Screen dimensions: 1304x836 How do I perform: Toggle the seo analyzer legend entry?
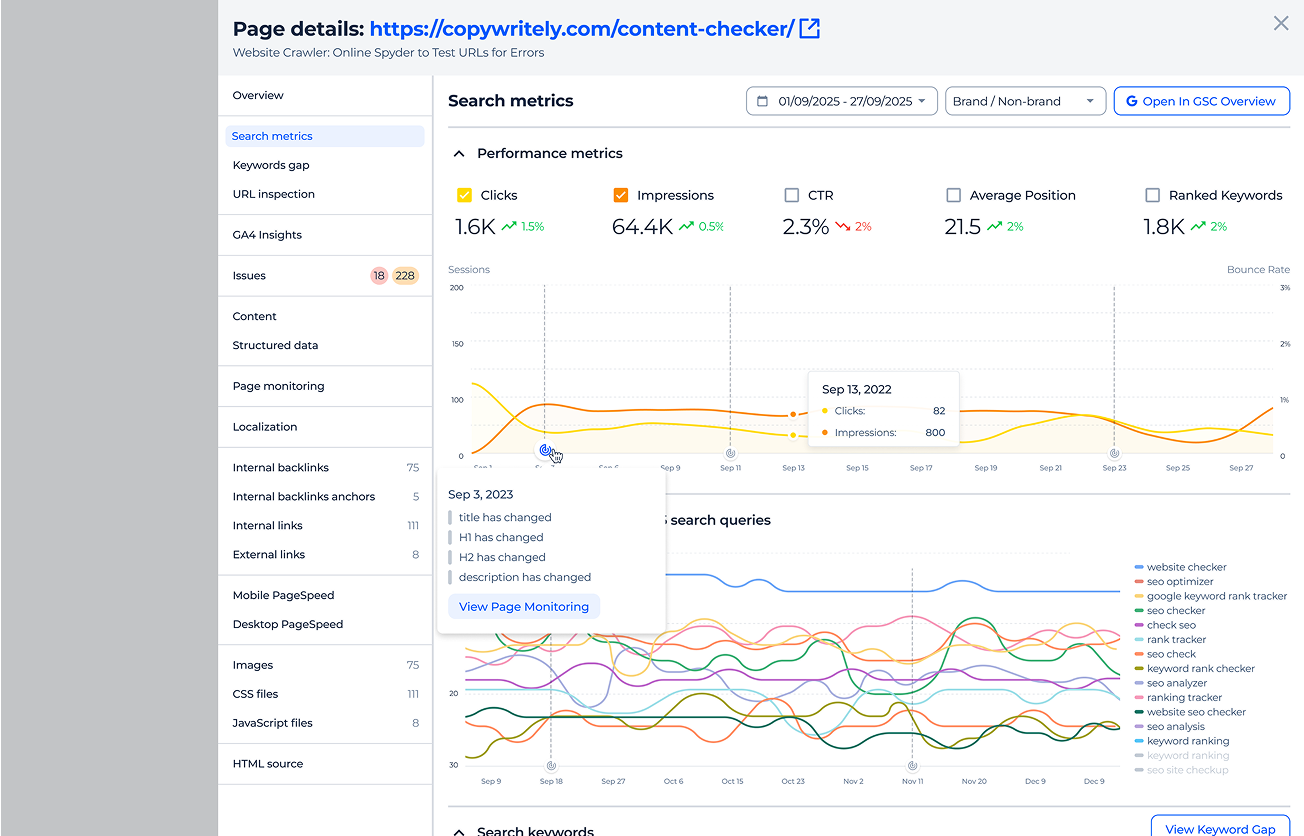tap(1171, 683)
